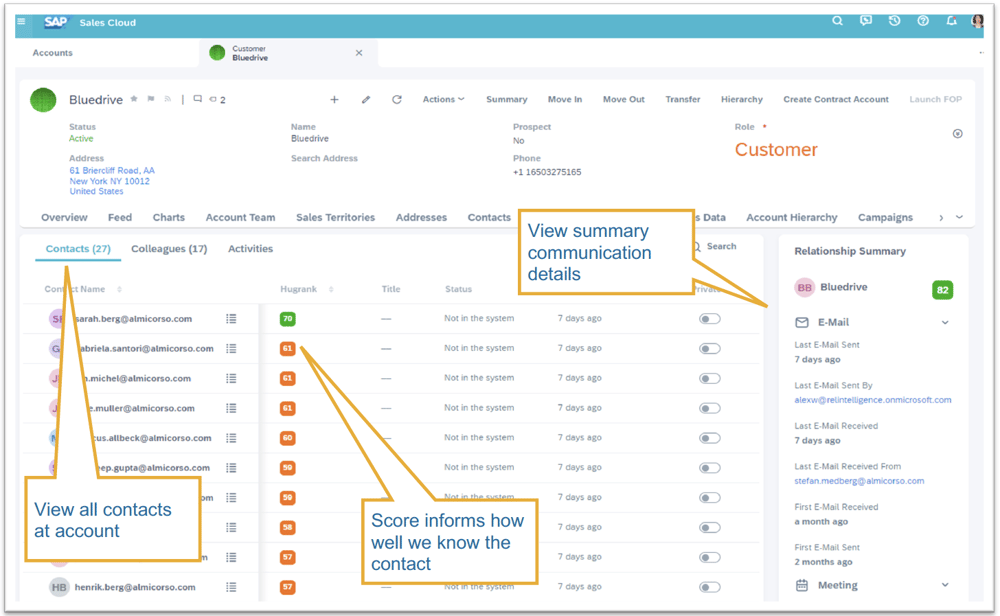
Task: Switch to the Sales Territories tab
Action: [x=335, y=217]
